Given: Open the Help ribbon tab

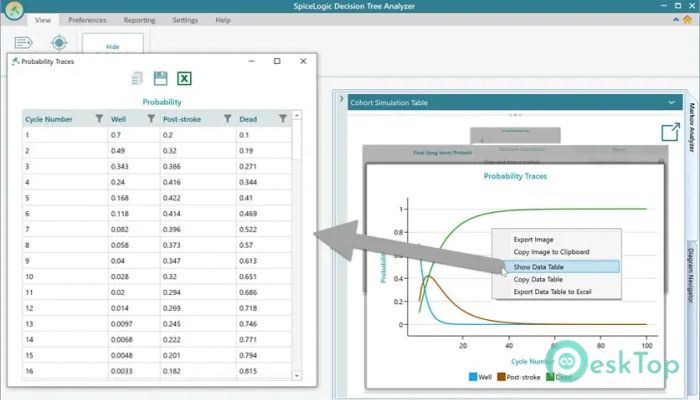Looking at the screenshot, I should (223, 20).
